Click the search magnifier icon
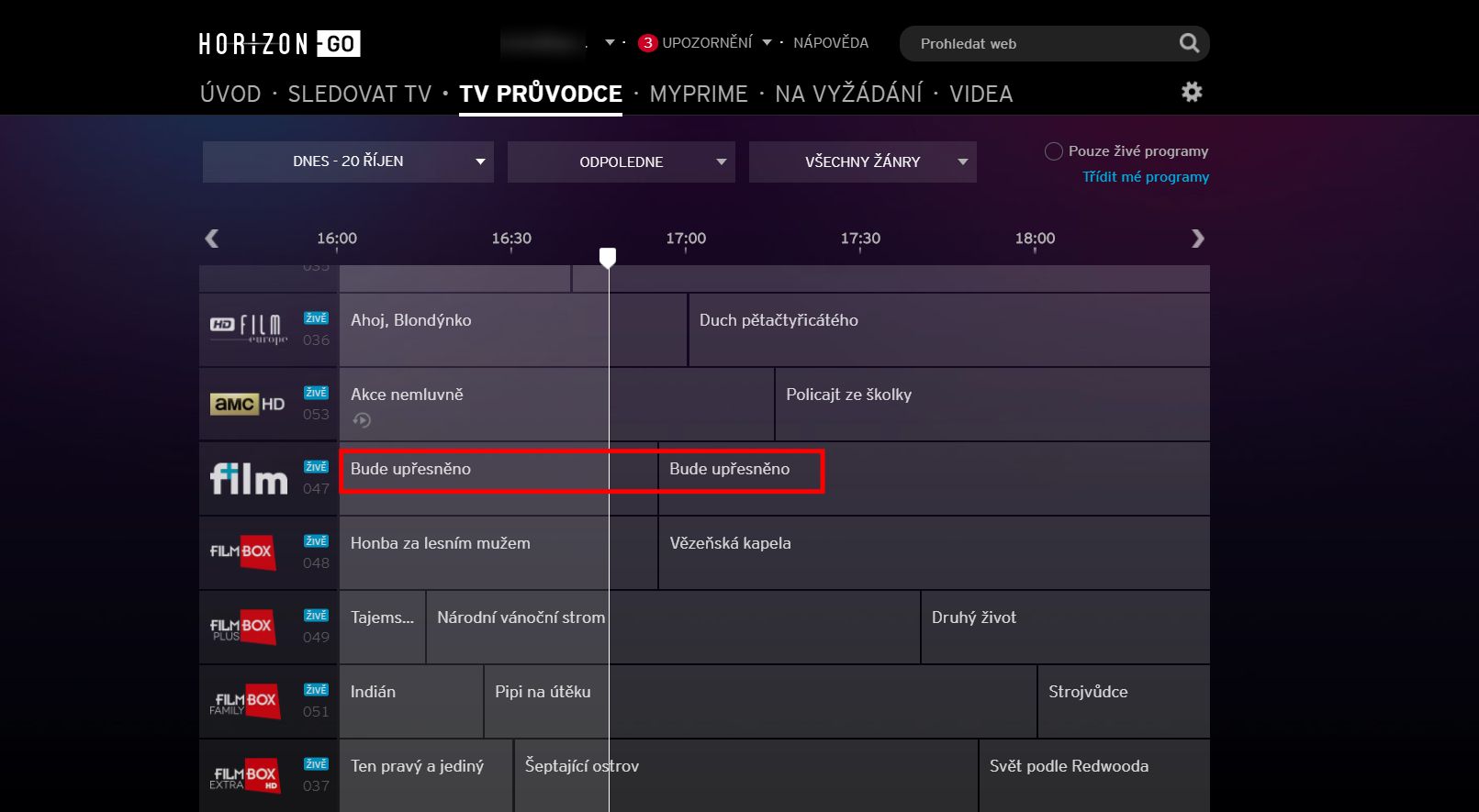Image resolution: width=1479 pixels, height=812 pixels. [x=1188, y=43]
